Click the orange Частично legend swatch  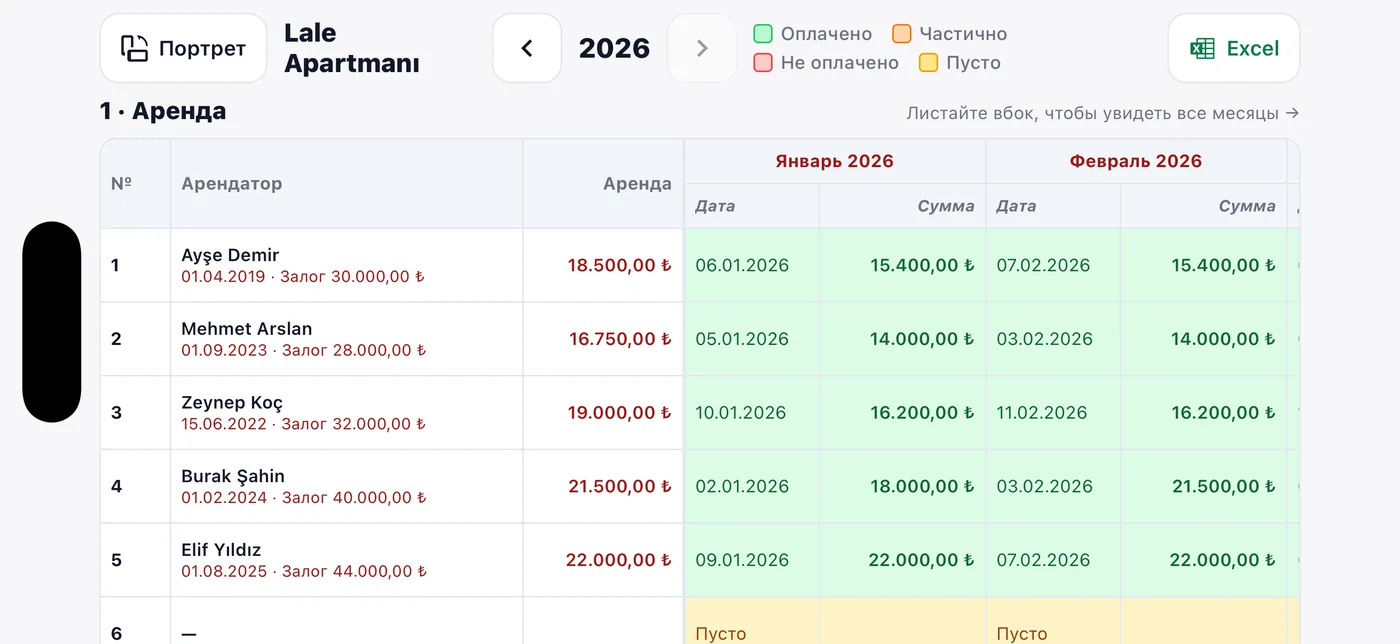coord(901,34)
